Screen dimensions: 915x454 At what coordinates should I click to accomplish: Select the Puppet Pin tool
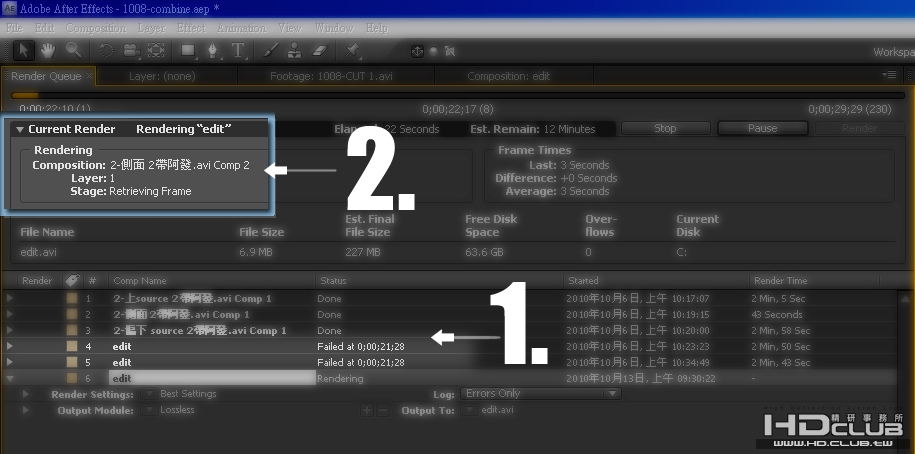[352, 51]
